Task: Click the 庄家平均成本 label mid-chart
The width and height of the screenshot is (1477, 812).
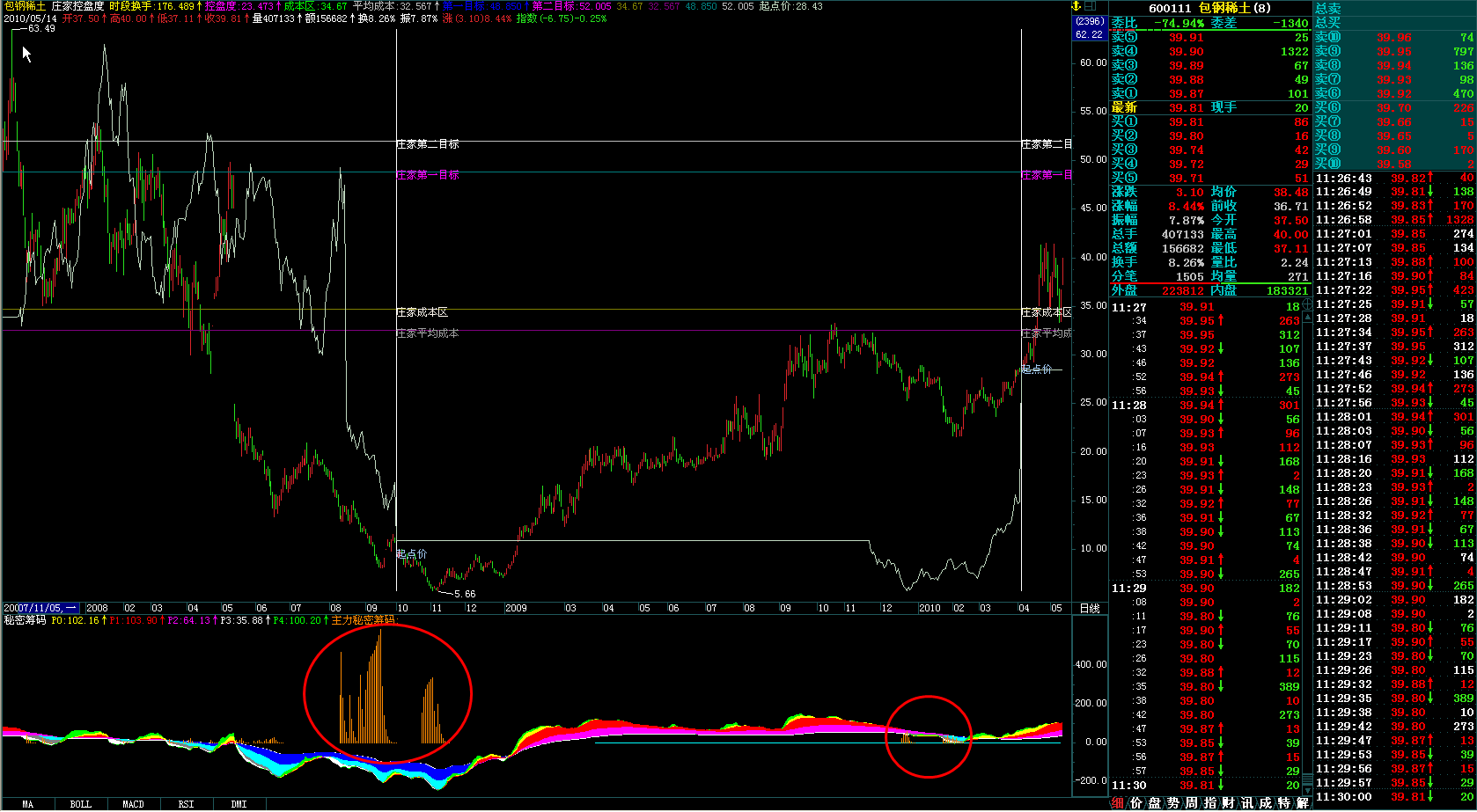Action: coord(428,333)
